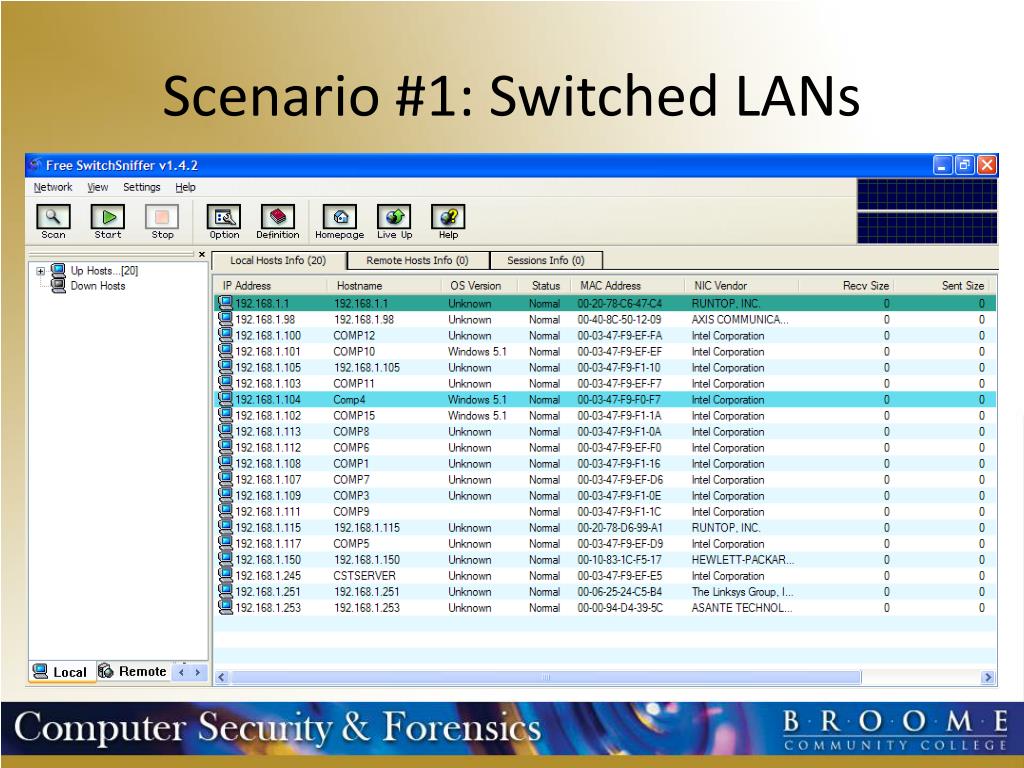Click vendor AXIS COMMUNICA... cell
The image size is (1024, 768).
point(740,319)
